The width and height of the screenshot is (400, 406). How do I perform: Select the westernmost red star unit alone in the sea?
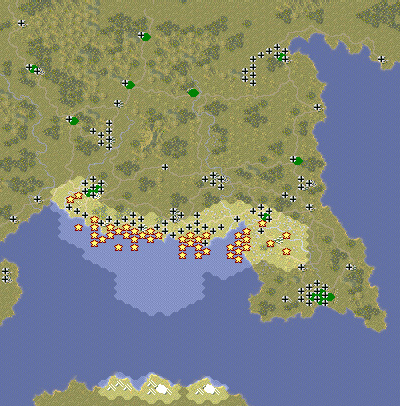click(78, 227)
